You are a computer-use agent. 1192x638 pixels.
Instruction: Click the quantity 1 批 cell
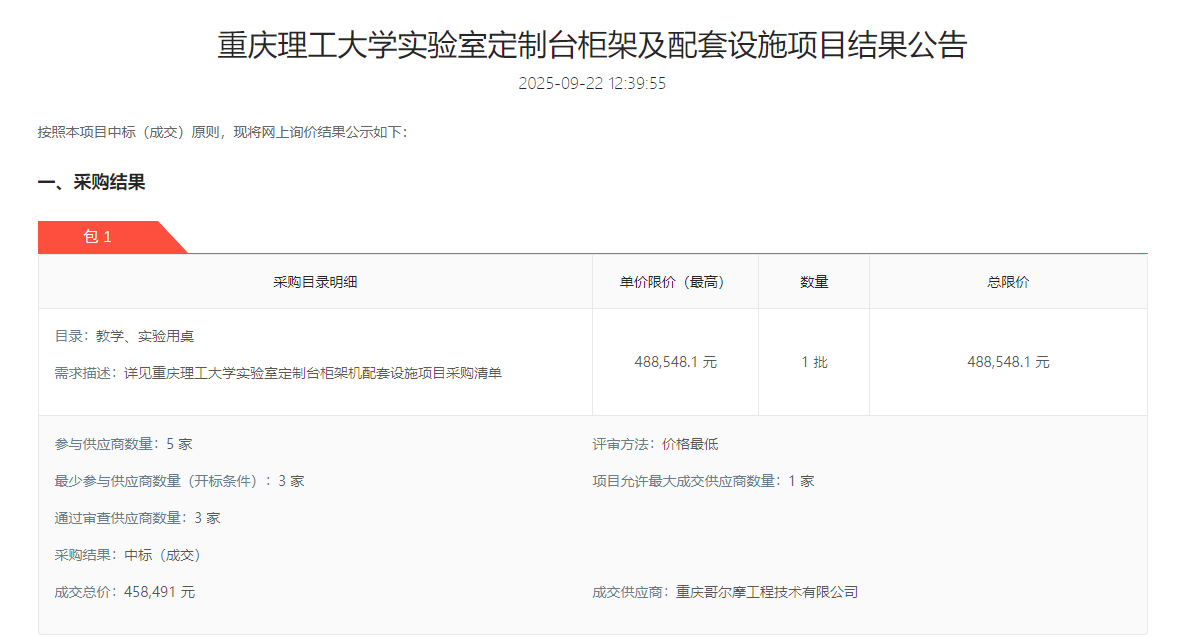tap(813, 361)
